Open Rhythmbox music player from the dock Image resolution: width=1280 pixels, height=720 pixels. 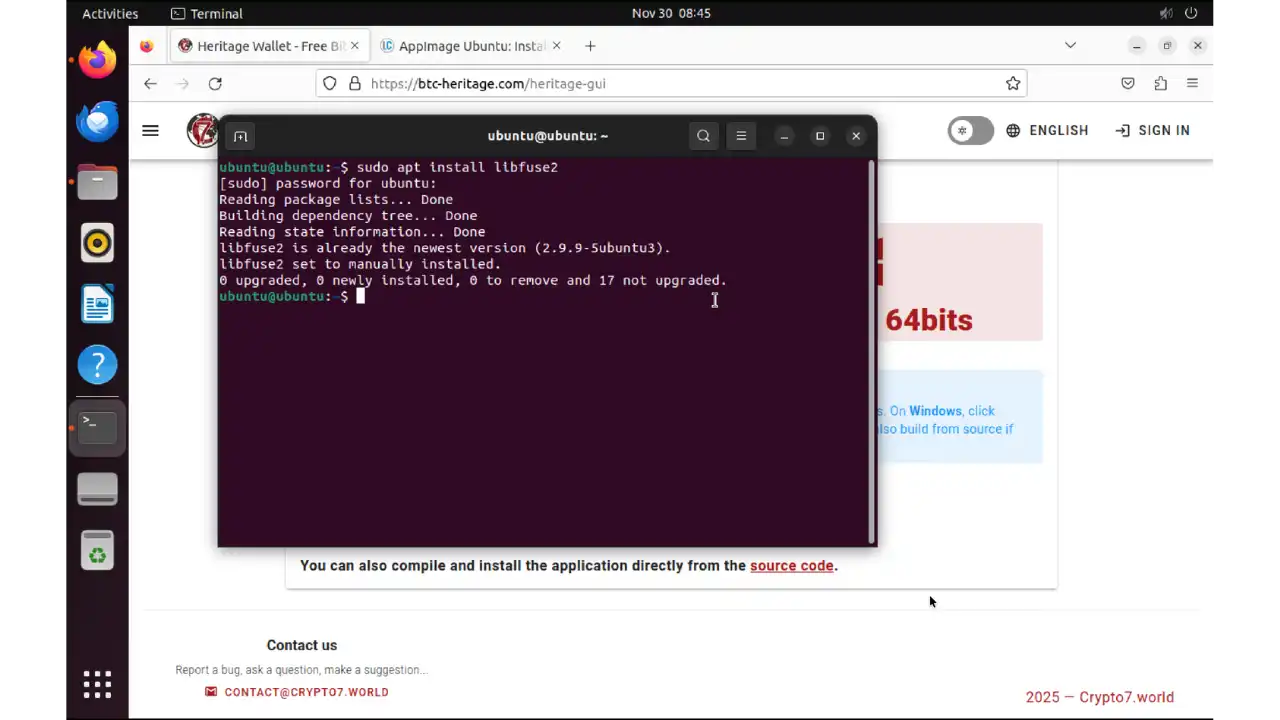pyautogui.click(x=97, y=243)
